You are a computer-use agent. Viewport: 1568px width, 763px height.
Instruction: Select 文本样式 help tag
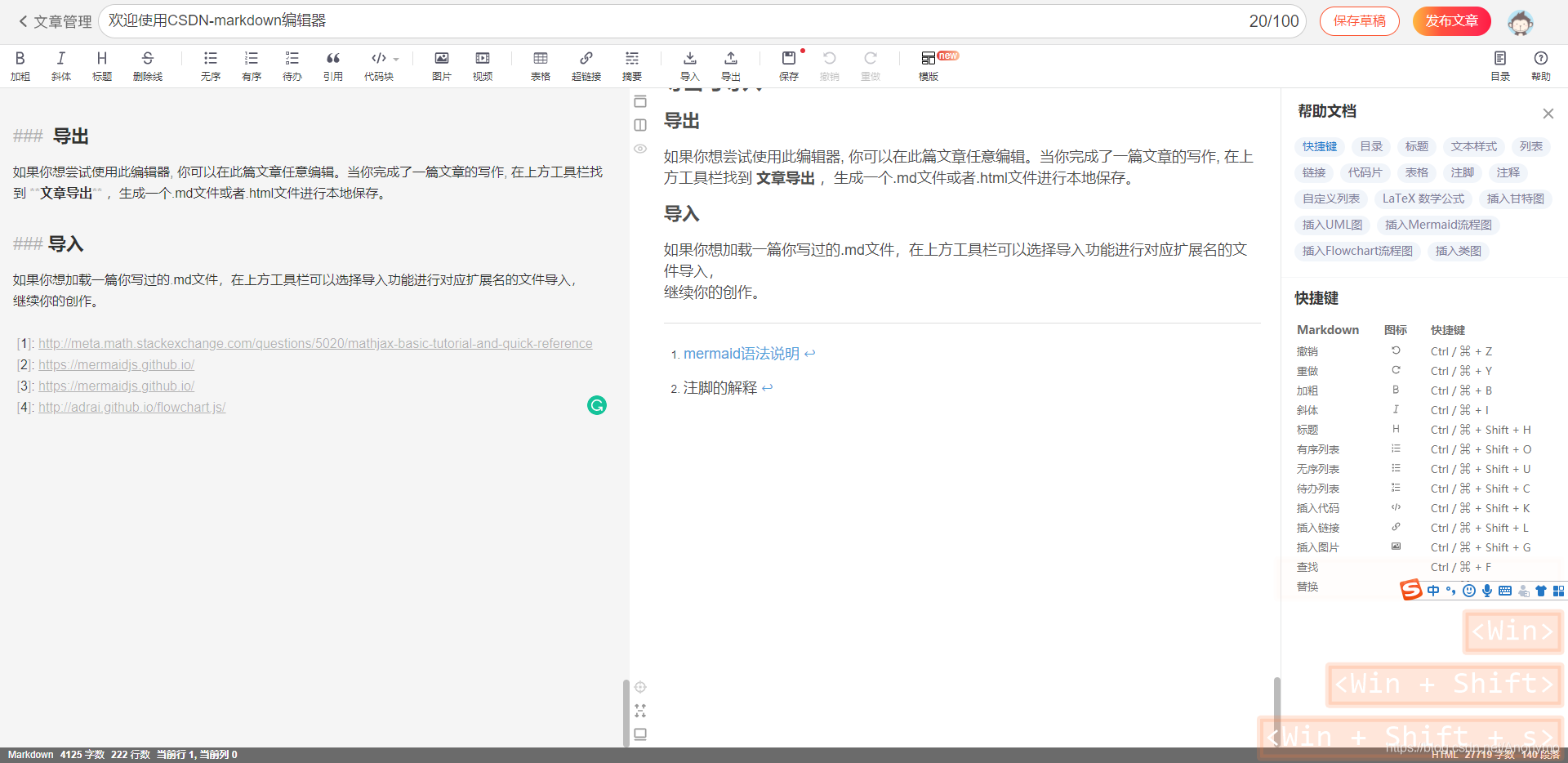pos(1474,146)
